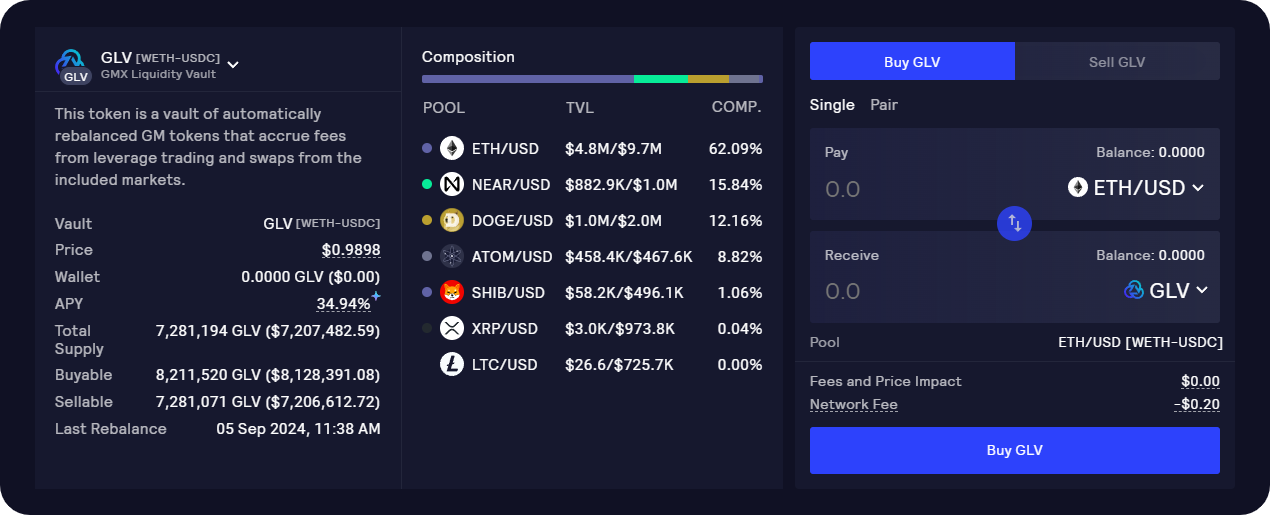Screen dimensions: 1270x515
Task: Click the Pool value ETH/USD [WETH-USDC]
Action: pyautogui.click(x=1140, y=342)
